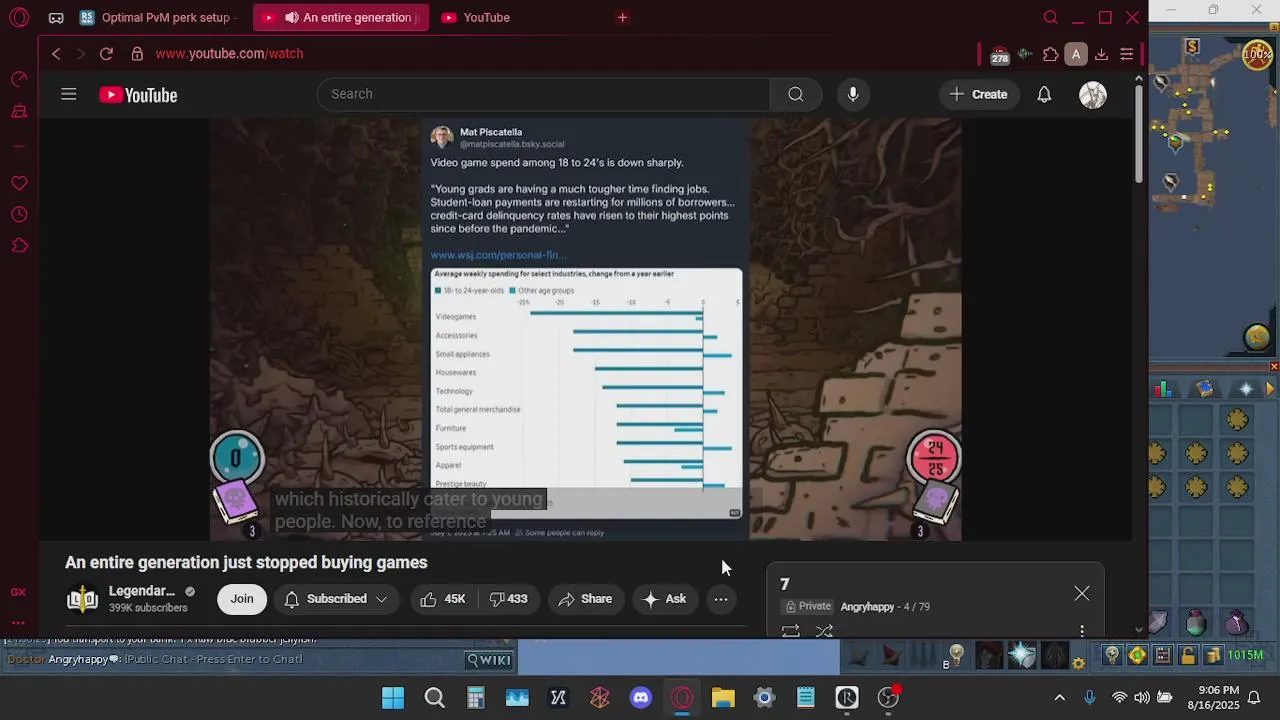Open Windows taskbar search
The height and width of the screenshot is (720, 1280).
(x=434, y=698)
